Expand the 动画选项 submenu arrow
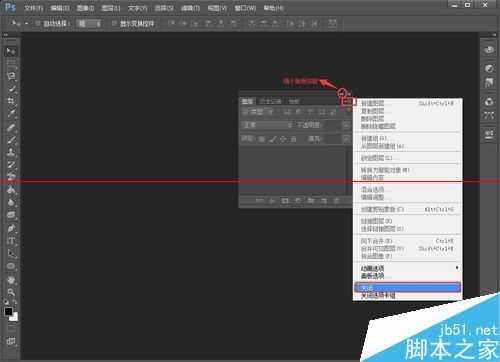The image size is (500, 362). point(457,268)
